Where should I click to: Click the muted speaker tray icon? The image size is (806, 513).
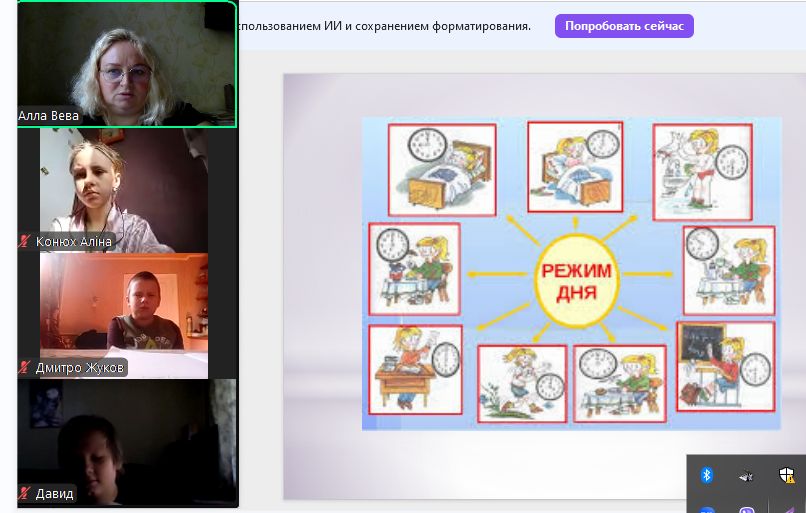[746, 476]
